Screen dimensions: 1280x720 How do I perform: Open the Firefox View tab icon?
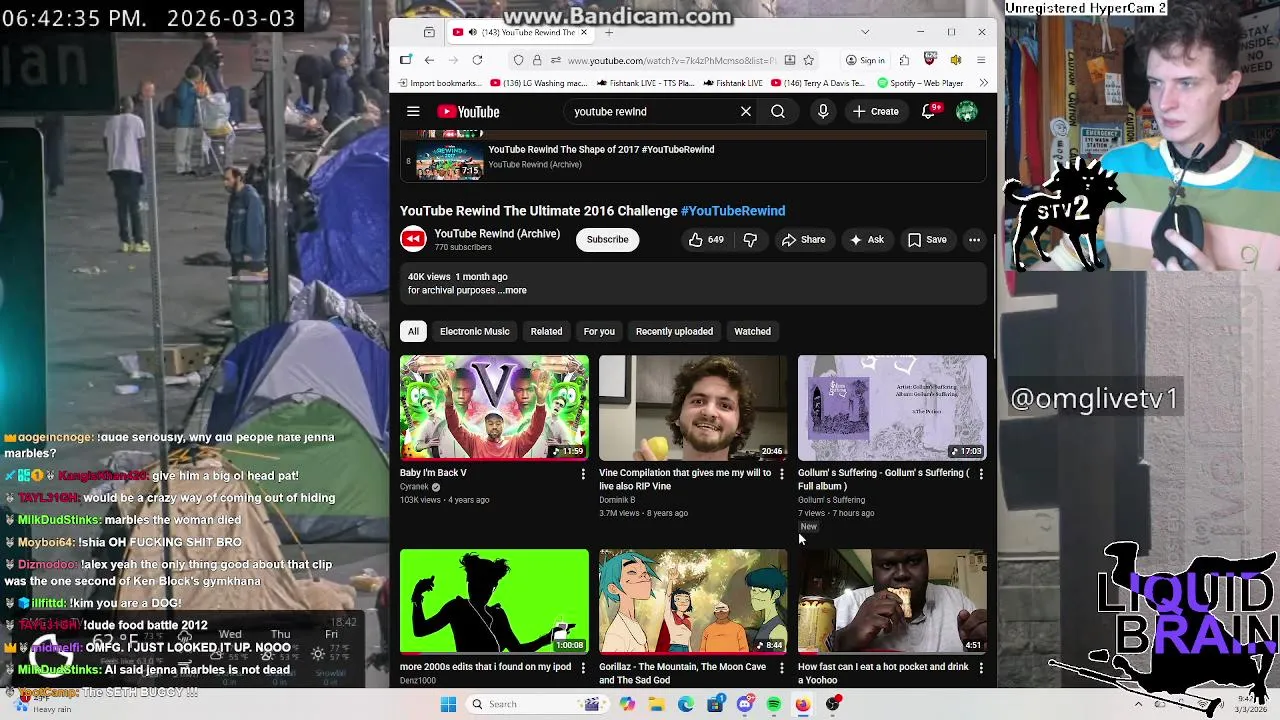coord(429,32)
